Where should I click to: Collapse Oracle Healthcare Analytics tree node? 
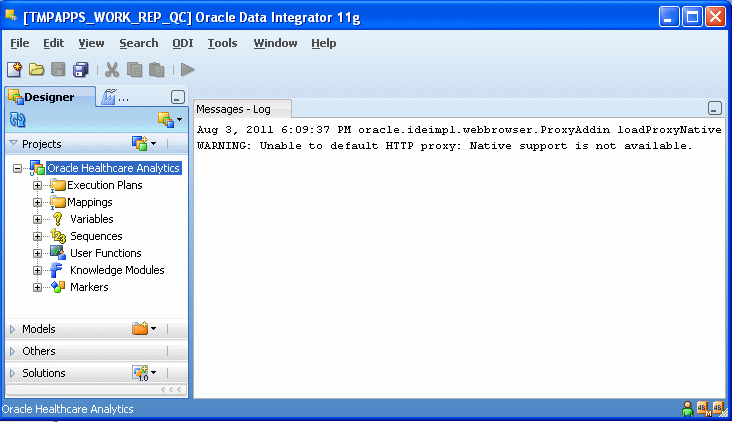pyautogui.click(x=17, y=169)
